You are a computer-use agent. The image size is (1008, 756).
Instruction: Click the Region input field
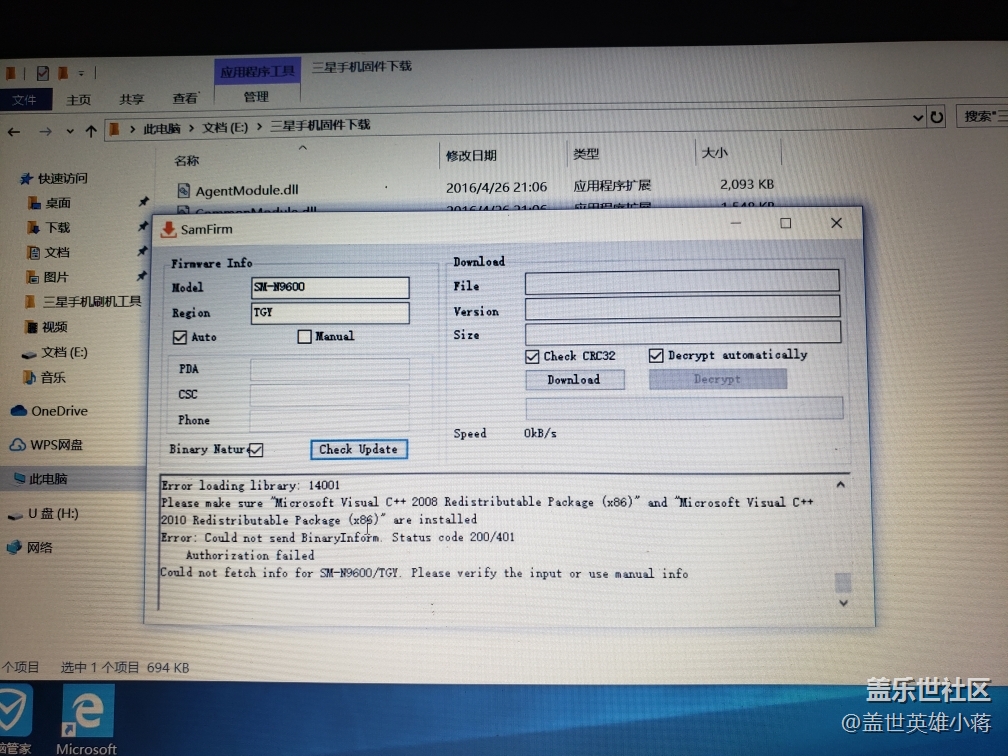[330, 313]
